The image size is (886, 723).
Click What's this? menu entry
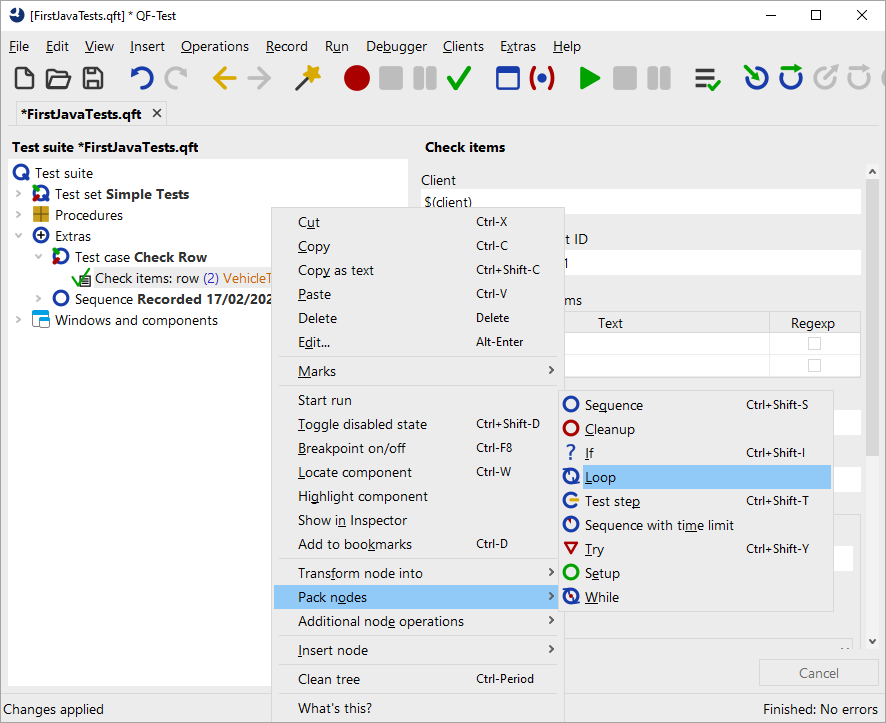(x=419, y=708)
